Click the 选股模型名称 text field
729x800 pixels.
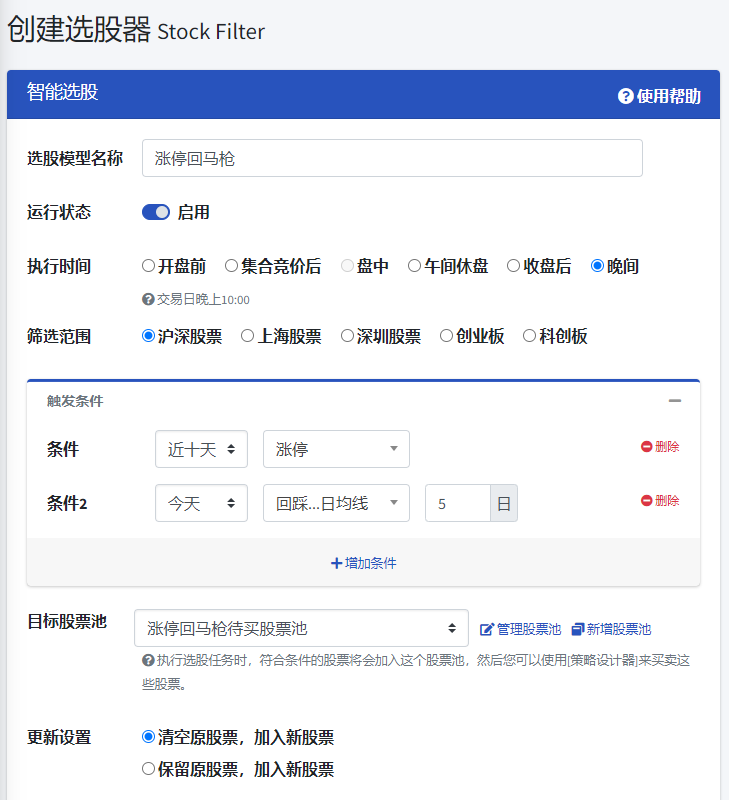[x=392, y=158]
